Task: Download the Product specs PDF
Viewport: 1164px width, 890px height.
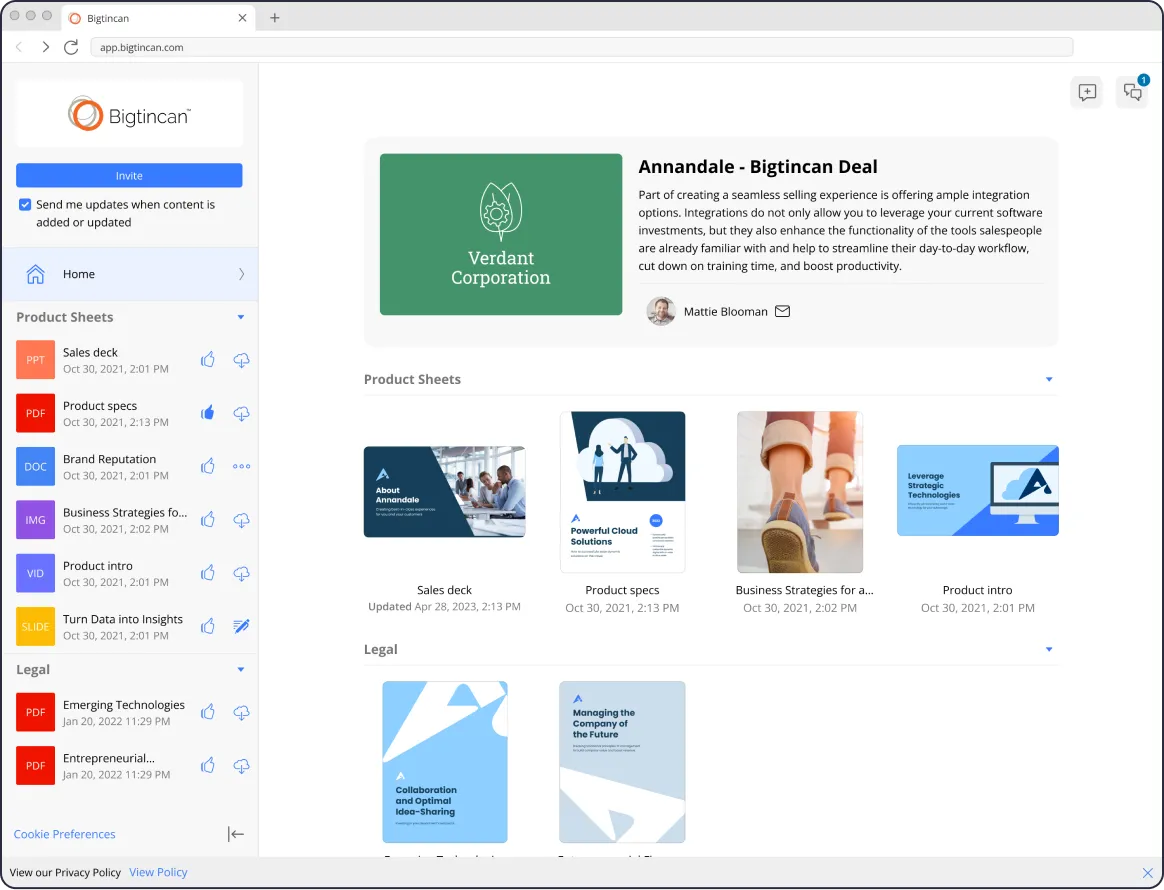Action: tap(241, 413)
